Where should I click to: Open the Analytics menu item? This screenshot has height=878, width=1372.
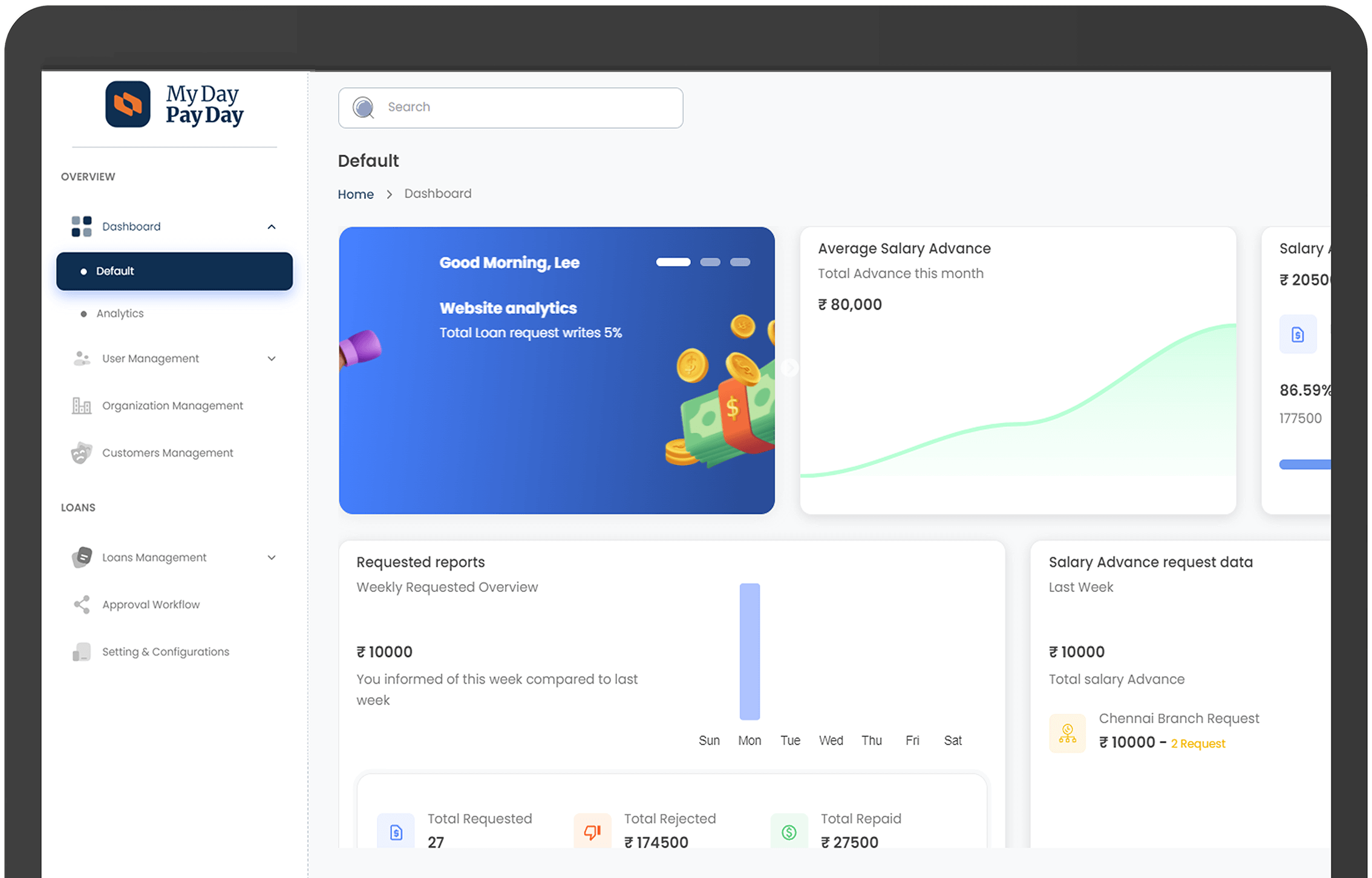120,314
